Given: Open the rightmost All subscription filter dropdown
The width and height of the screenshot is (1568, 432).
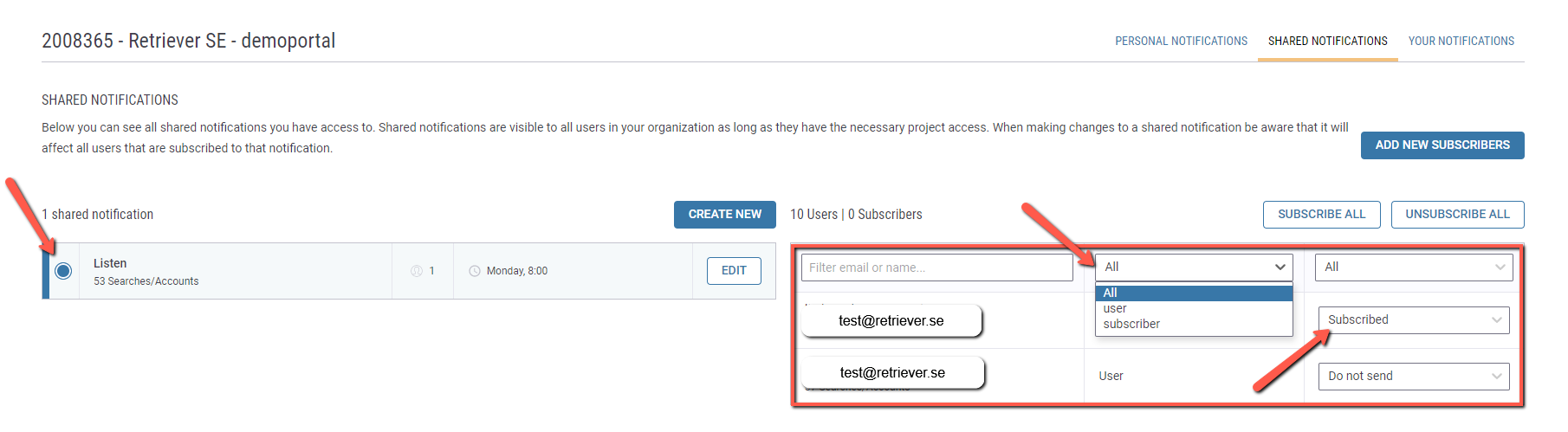Looking at the screenshot, I should tap(1414, 267).
